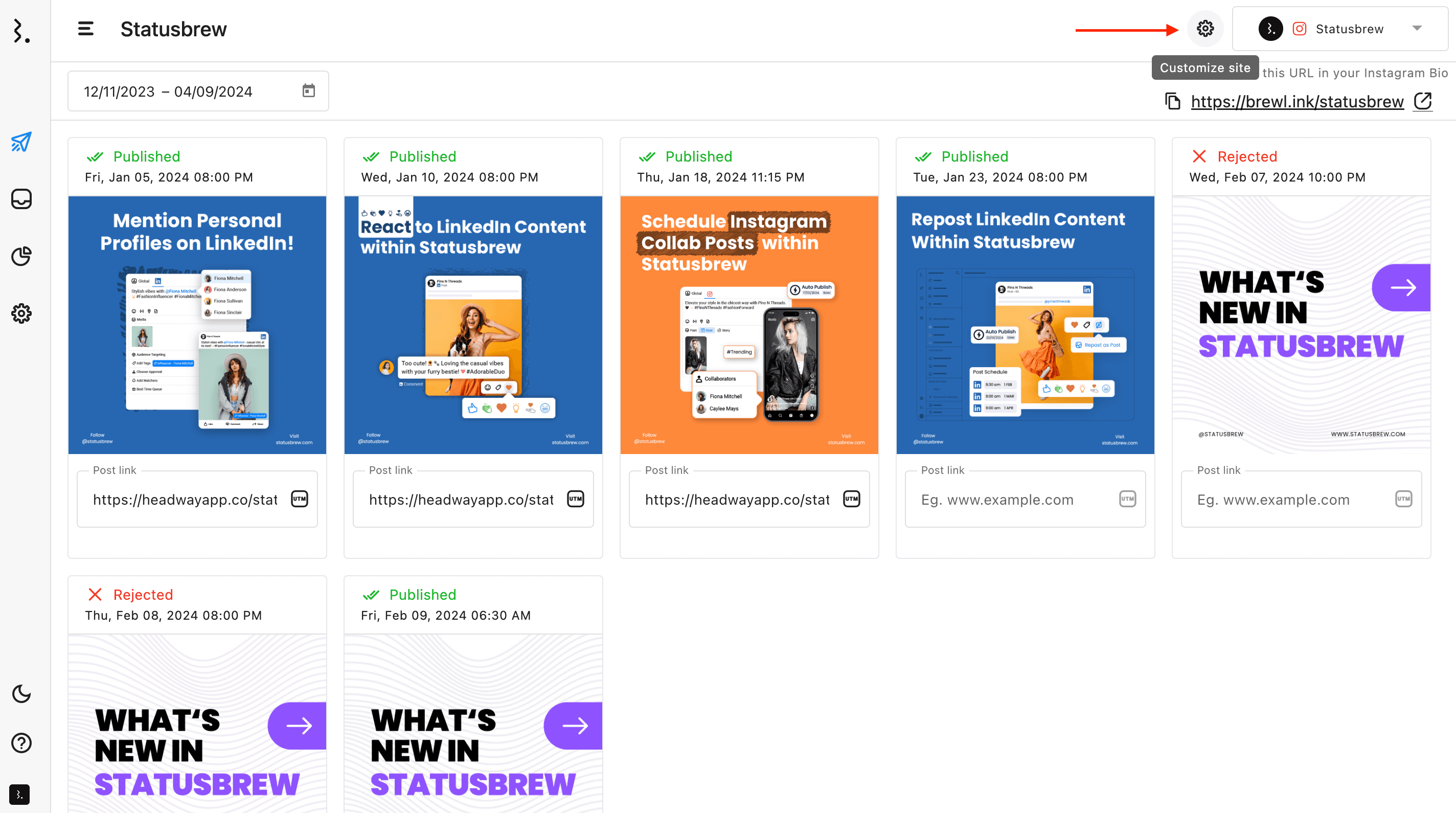Click the UTM icon on Jan 05 post
Viewport: 1456px width, 813px height.
(300, 499)
